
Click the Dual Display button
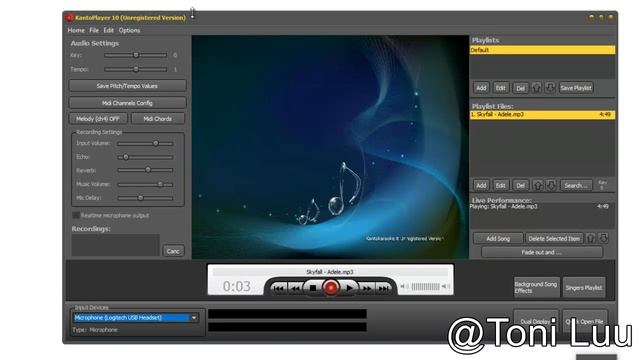point(536,321)
